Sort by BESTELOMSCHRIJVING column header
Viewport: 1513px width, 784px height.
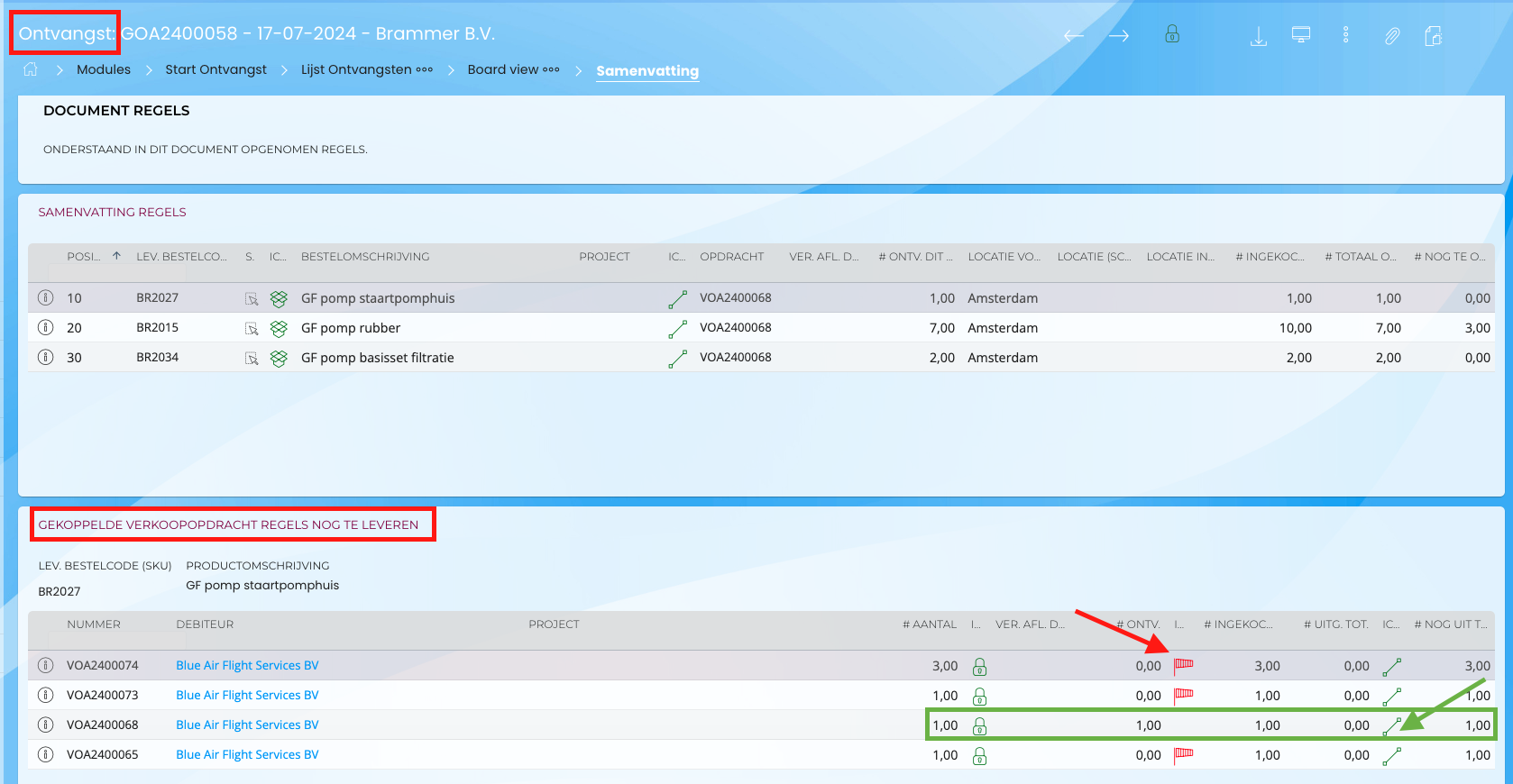point(365,257)
